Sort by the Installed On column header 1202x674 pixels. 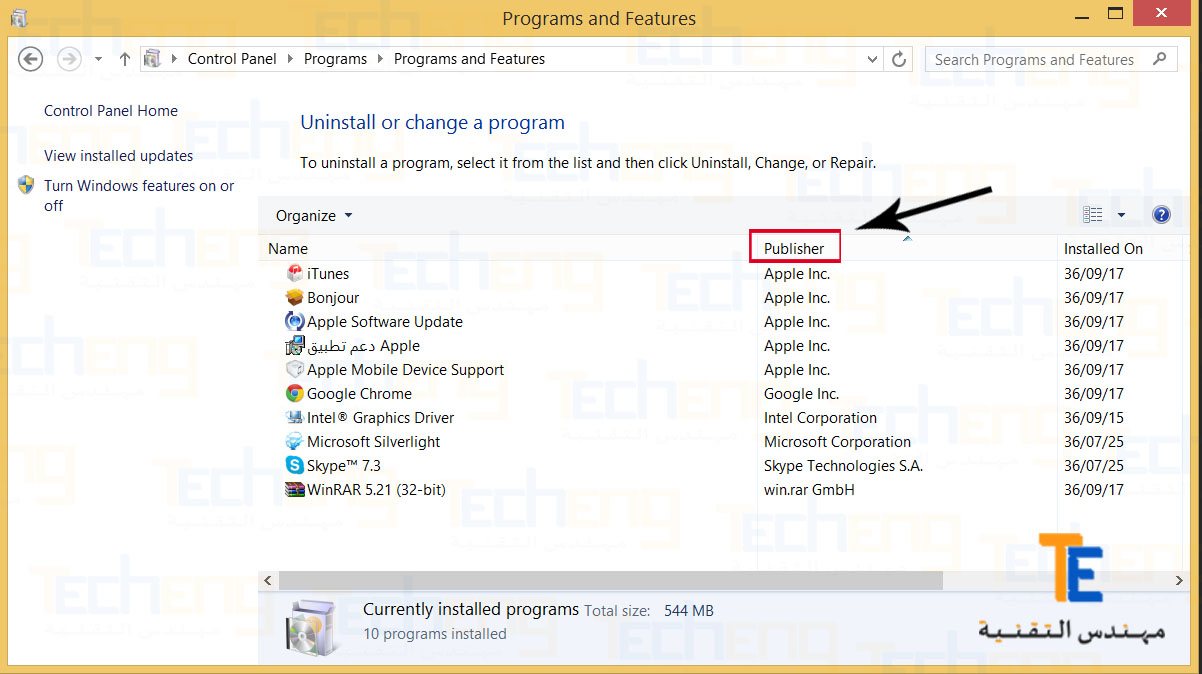1103,248
